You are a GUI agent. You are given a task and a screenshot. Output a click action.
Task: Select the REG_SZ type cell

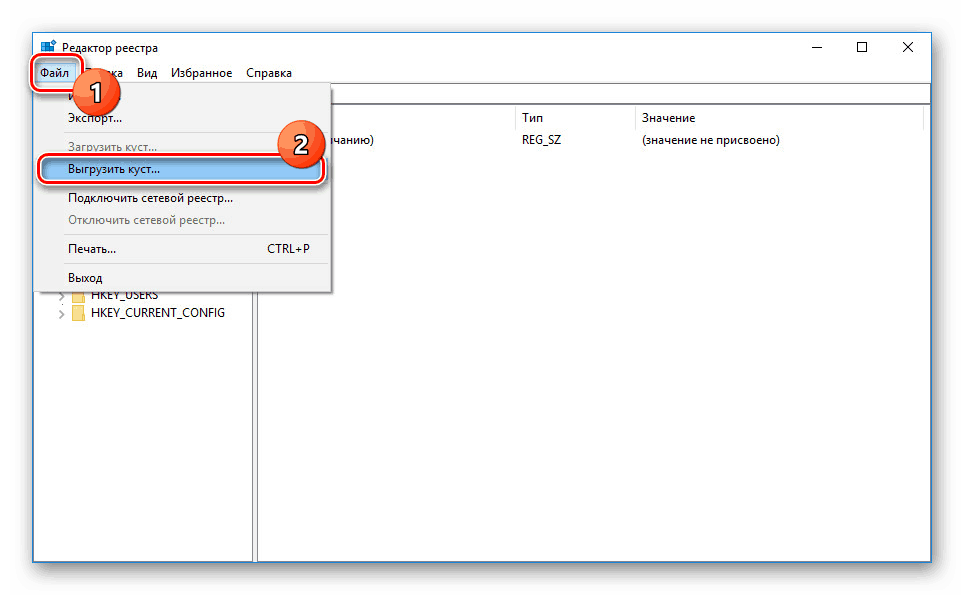click(542, 140)
